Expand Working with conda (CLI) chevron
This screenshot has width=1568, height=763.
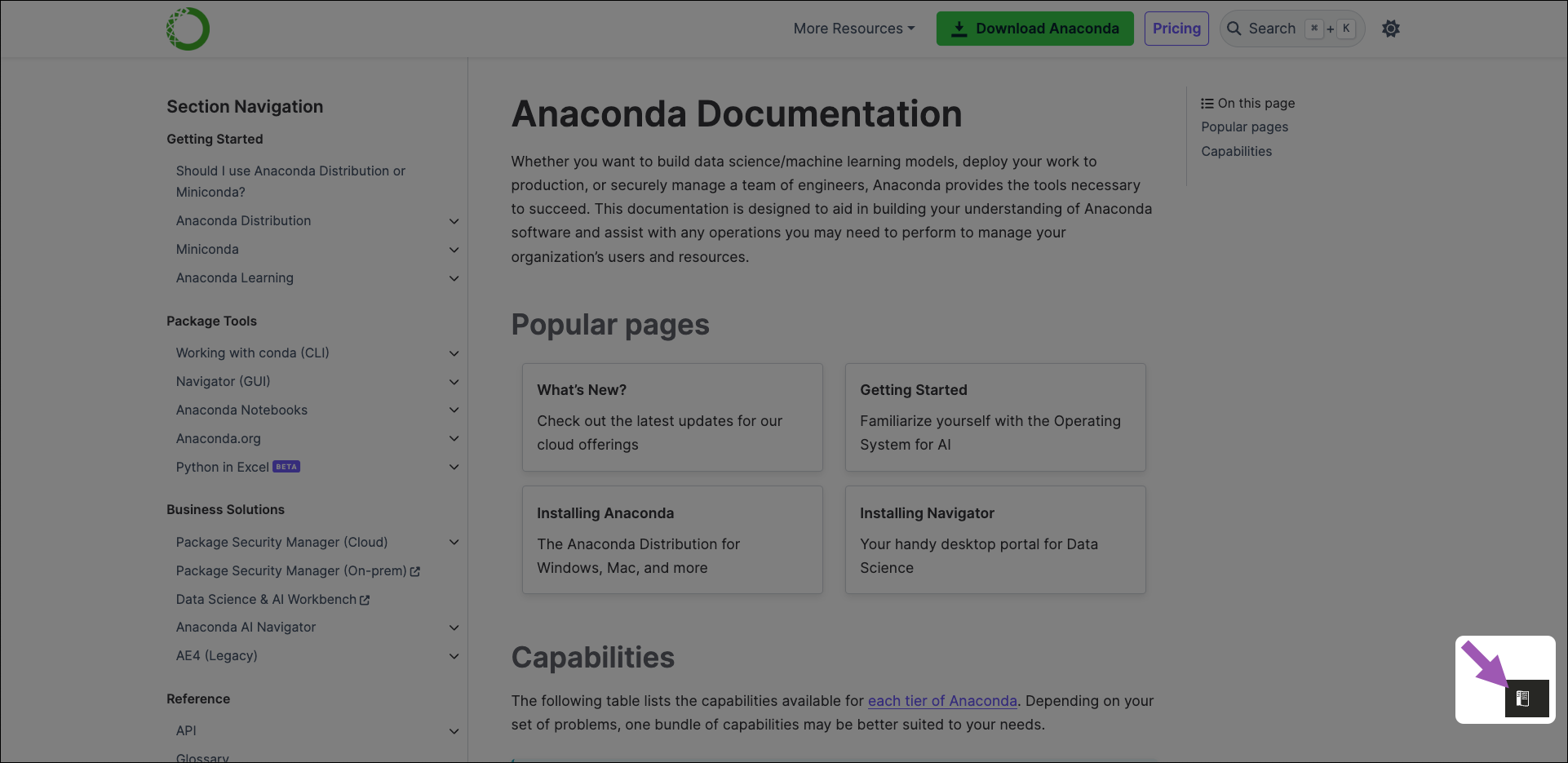[454, 353]
